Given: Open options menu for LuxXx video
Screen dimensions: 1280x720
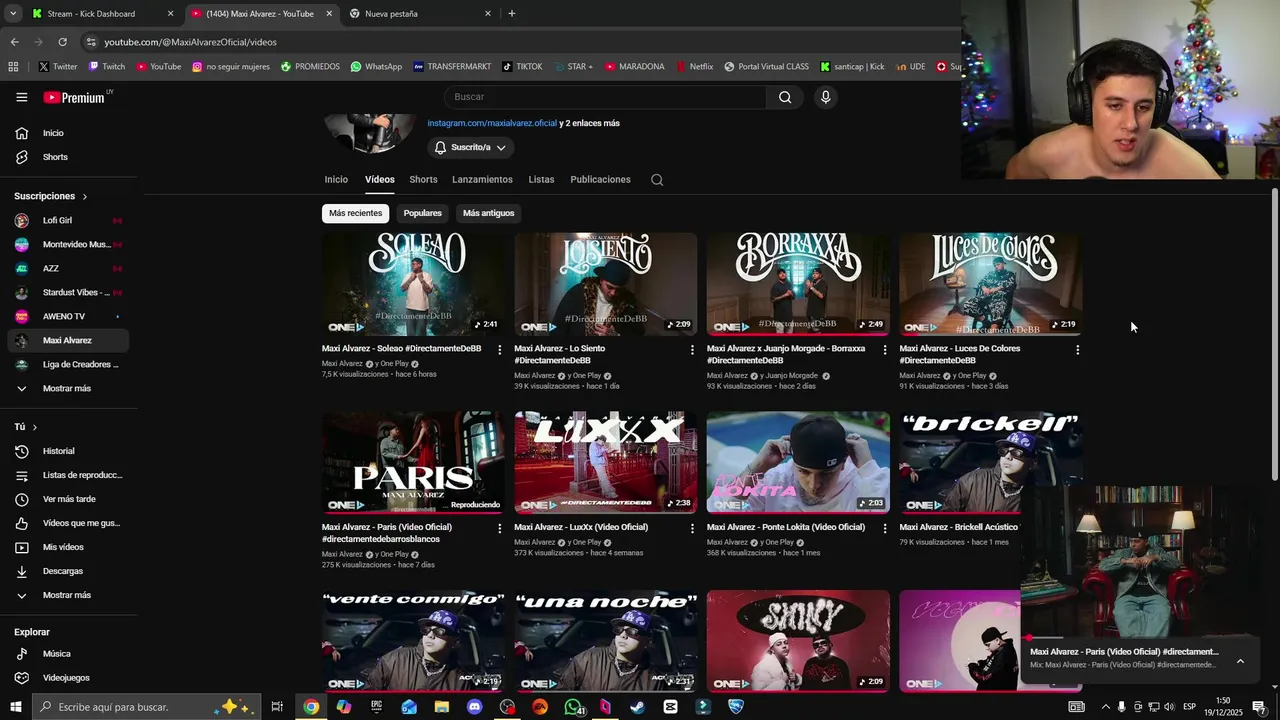Looking at the screenshot, I should (x=692, y=528).
